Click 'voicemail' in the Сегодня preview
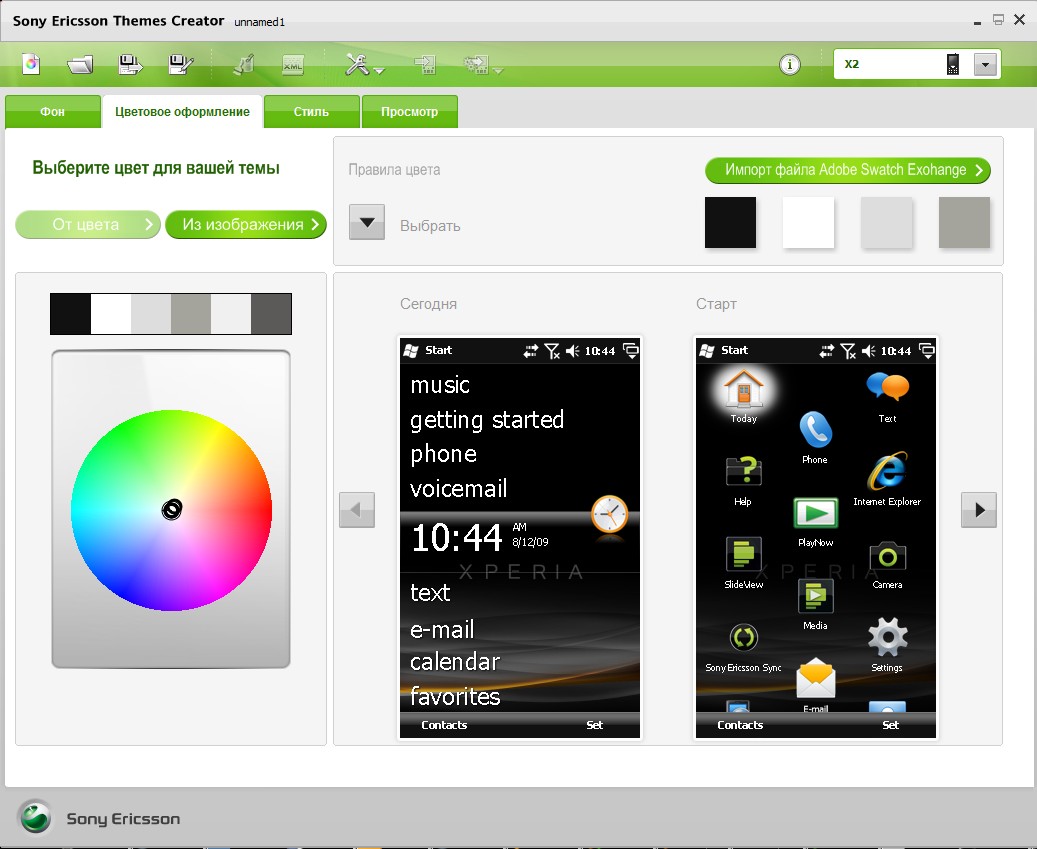1037x849 pixels. coord(458,489)
